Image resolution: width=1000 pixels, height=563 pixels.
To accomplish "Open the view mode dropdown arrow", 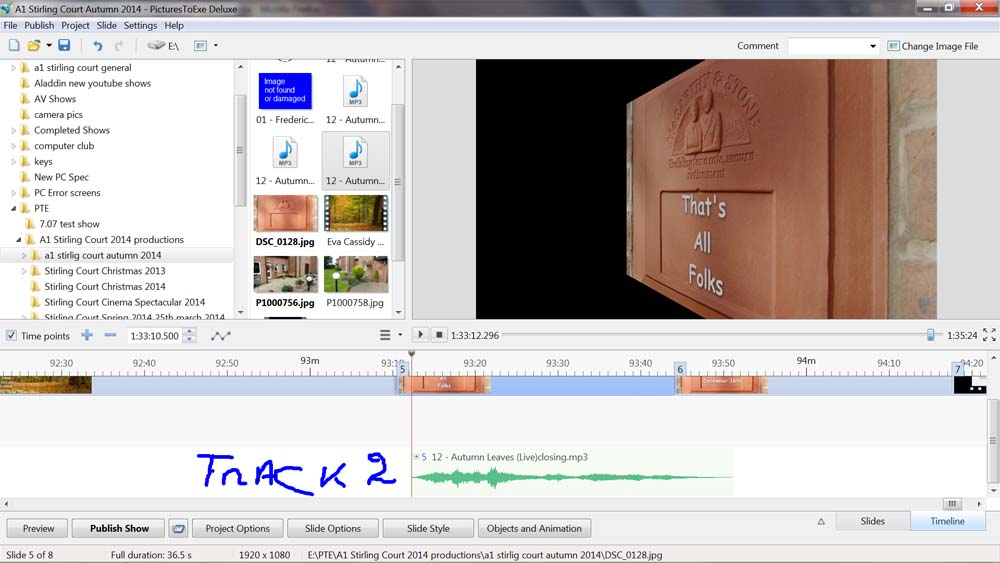I will point(216,46).
